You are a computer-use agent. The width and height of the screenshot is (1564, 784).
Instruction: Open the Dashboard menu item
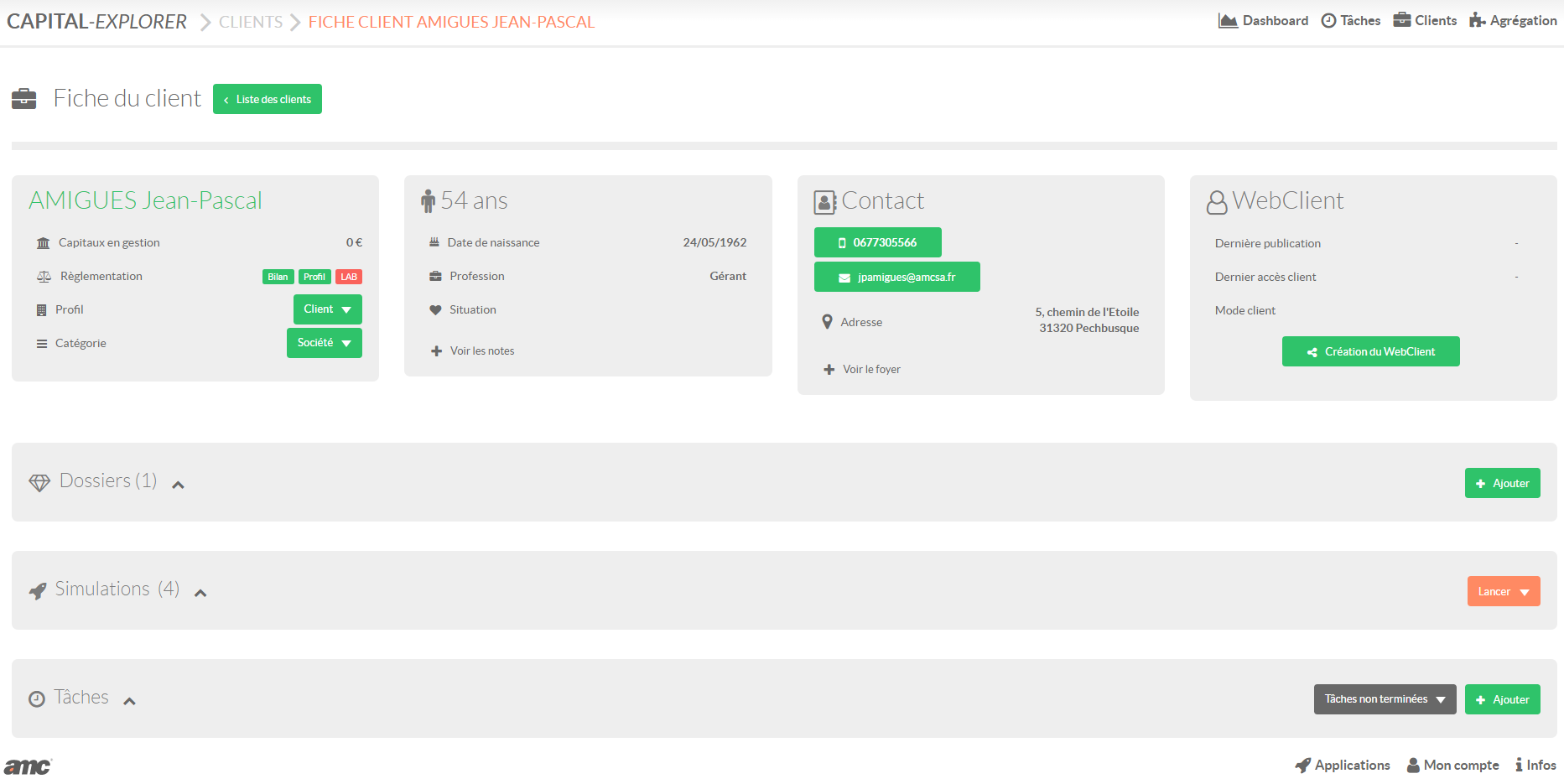click(x=1263, y=21)
